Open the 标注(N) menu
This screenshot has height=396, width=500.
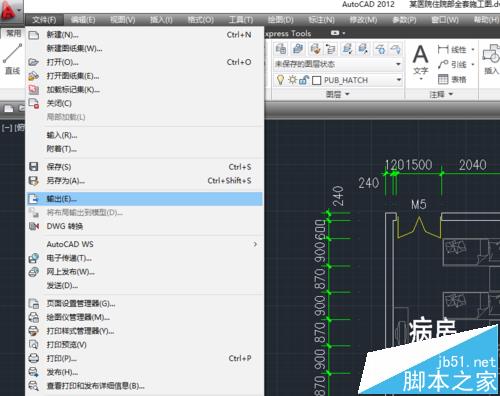coord(321,20)
